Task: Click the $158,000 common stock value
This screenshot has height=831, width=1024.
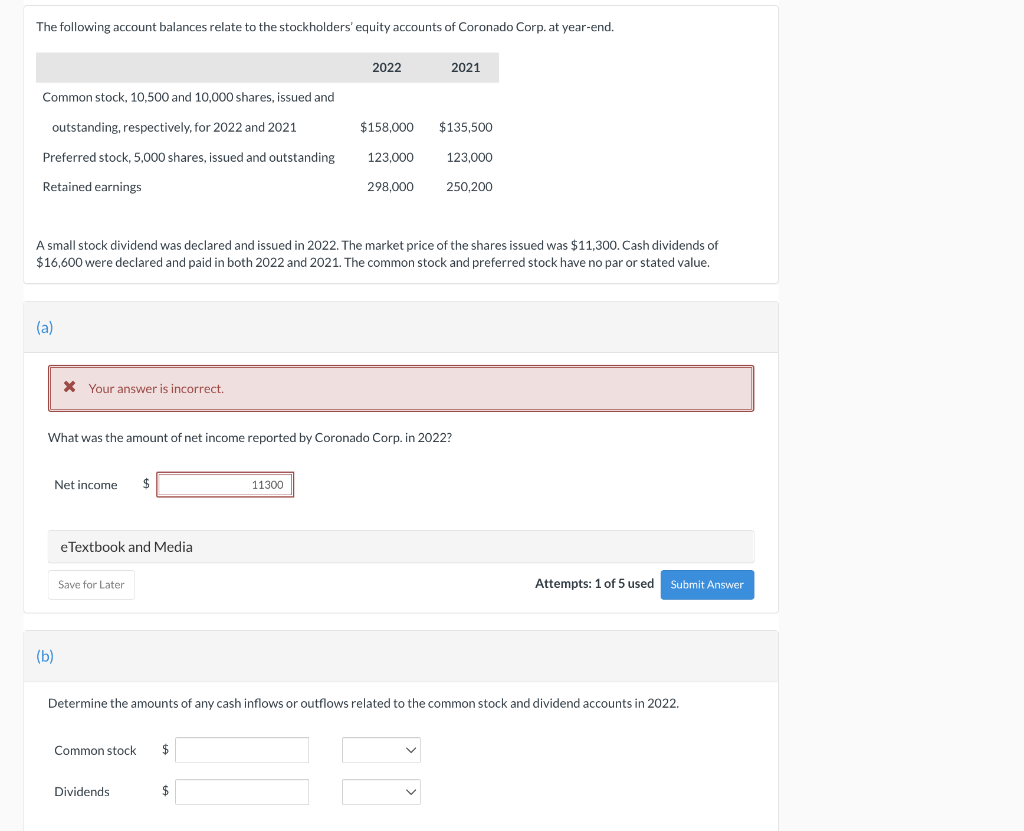Action: point(387,127)
